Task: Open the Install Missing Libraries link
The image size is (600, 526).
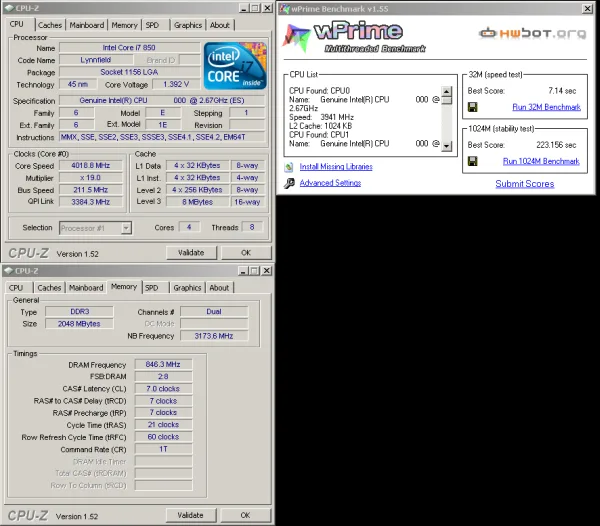Action: (x=336, y=167)
